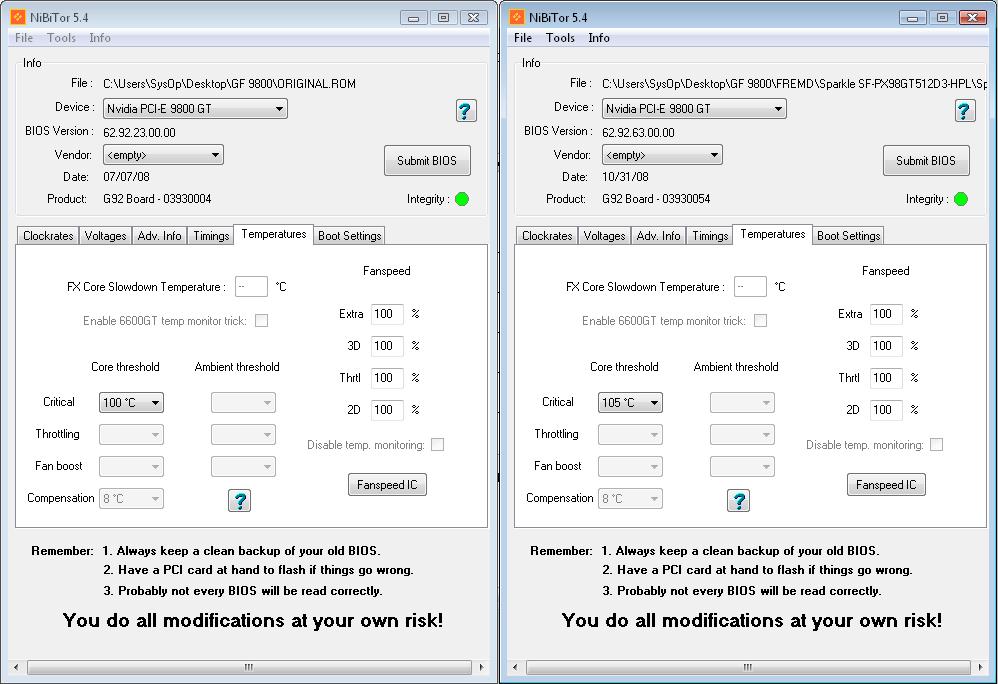Switch to Clockrates tab in right window
Screen dimensions: 998x684
[547, 236]
